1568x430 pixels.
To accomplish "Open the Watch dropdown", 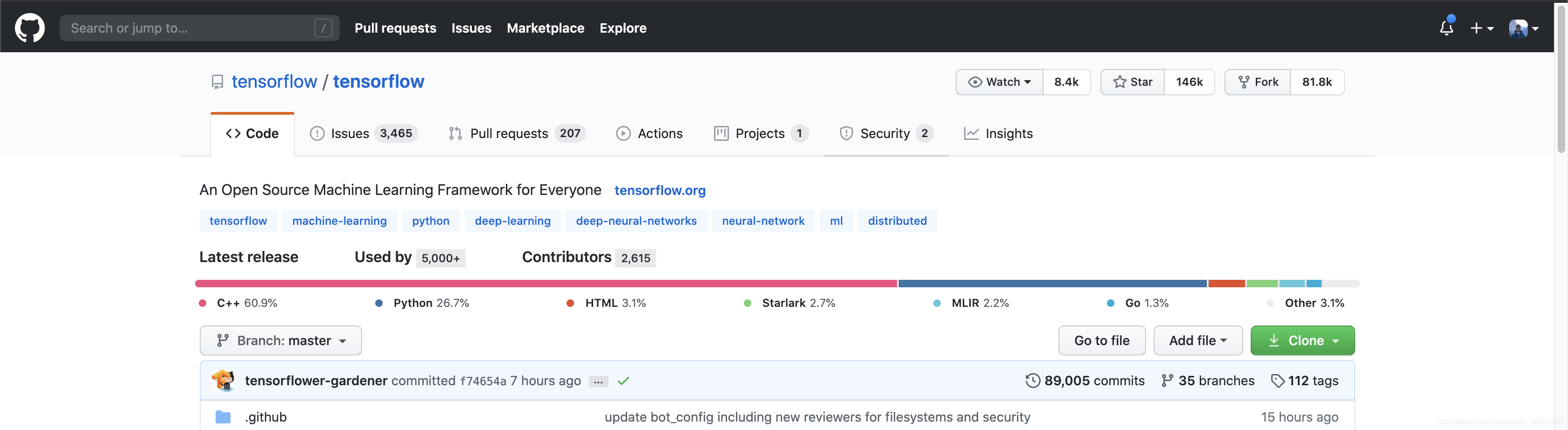I will [1000, 82].
